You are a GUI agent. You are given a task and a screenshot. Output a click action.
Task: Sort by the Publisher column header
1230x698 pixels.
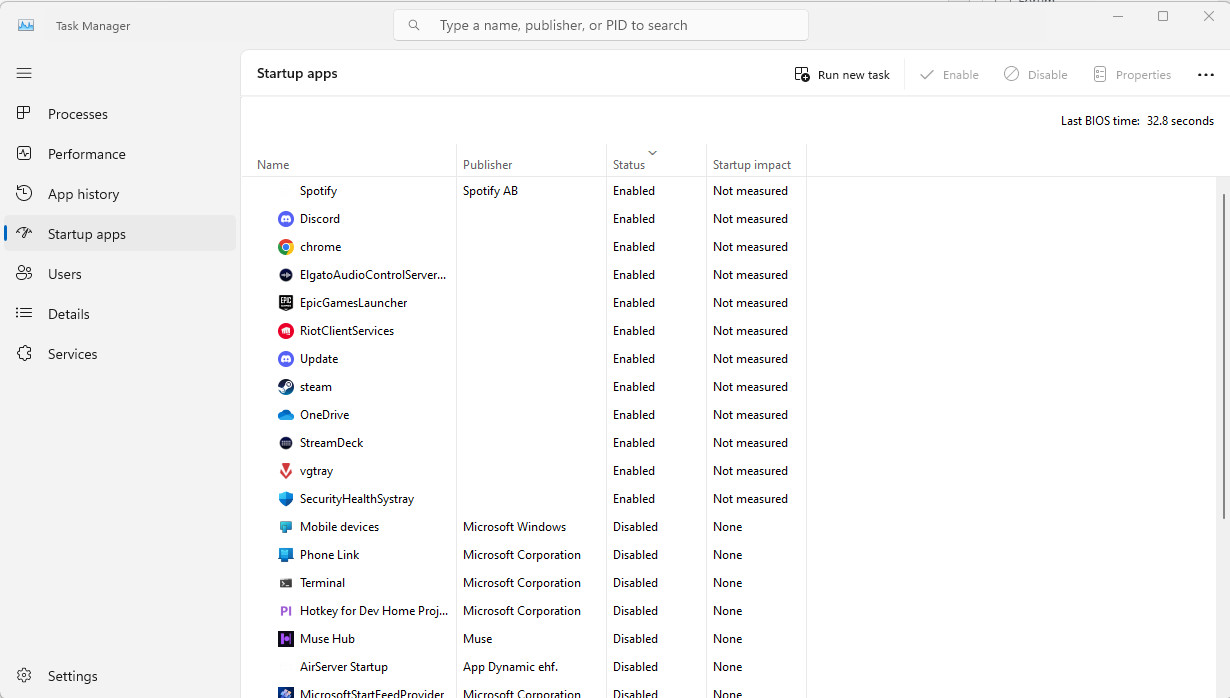(x=531, y=161)
